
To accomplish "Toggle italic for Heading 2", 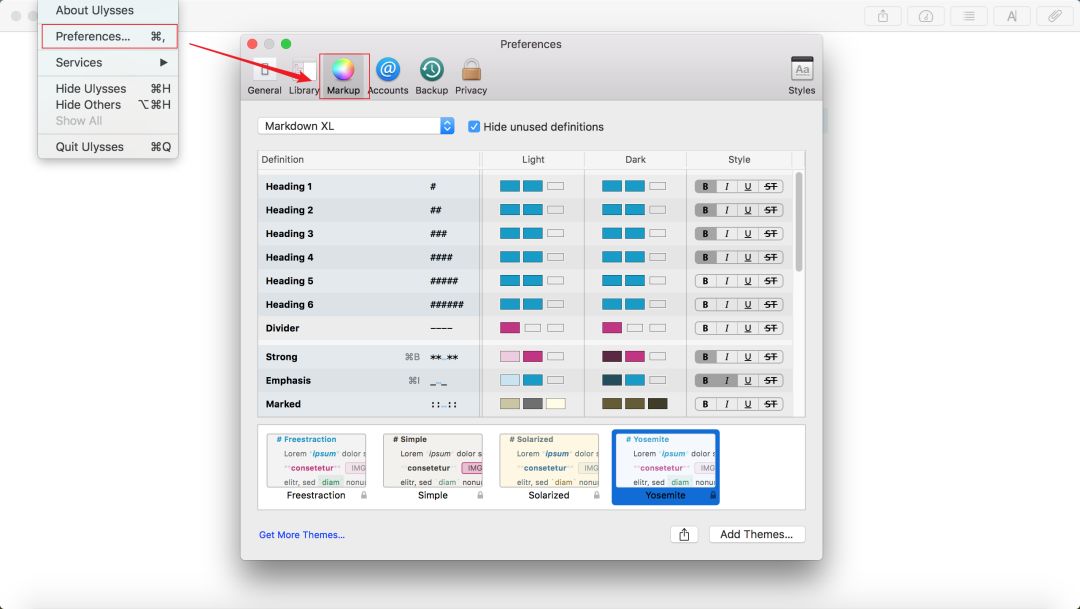I will (x=727, y=210).
